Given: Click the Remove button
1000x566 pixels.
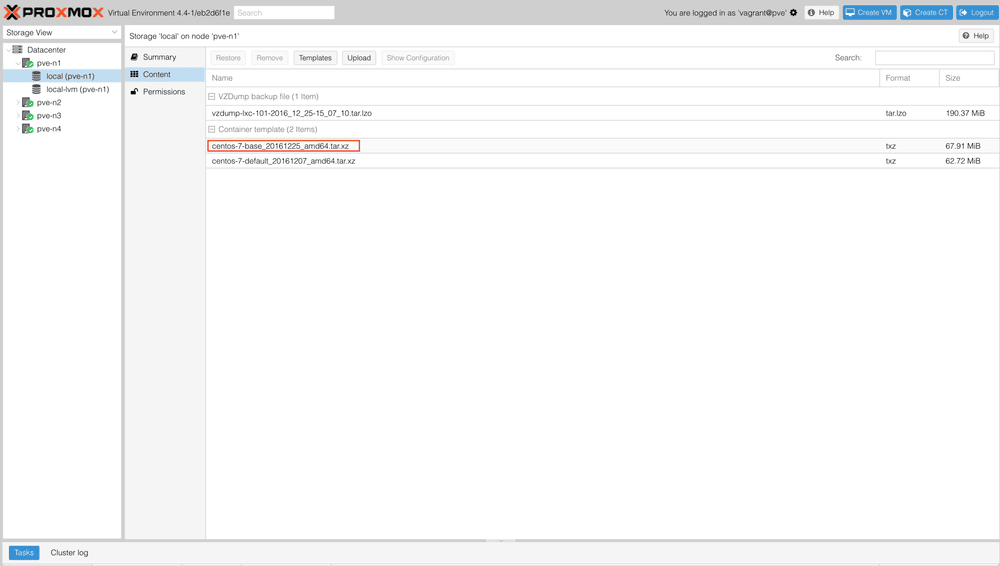Looking at the screenshot, I should pyautogui.click(x=270, y=58).
